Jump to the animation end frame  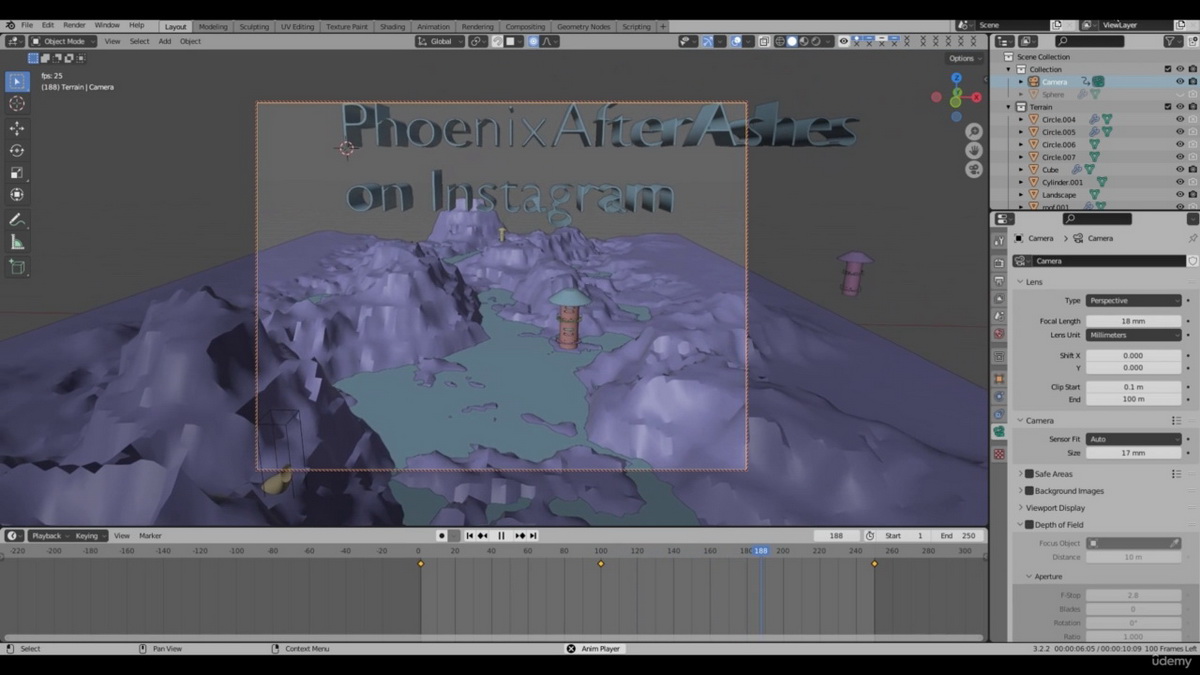pos(533,536)
